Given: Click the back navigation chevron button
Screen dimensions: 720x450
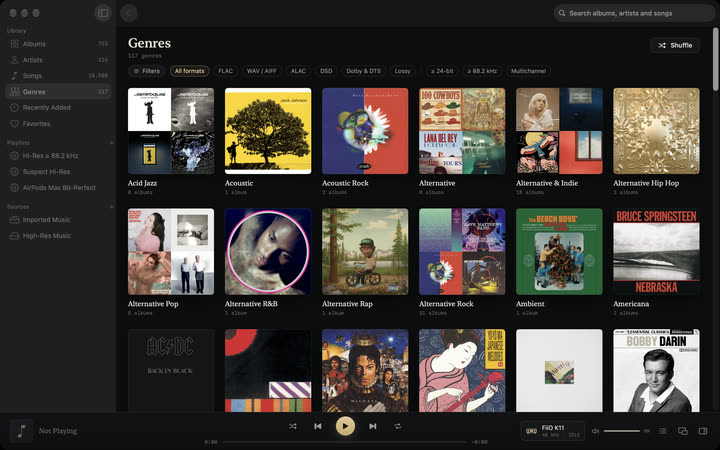Looking at the screenshot, I should (x=129, y=13).
